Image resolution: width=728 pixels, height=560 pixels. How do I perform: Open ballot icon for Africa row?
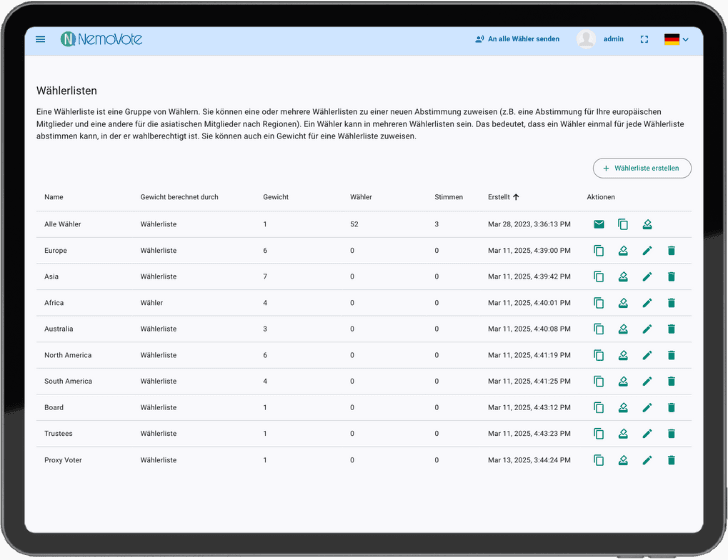point(623,303)
